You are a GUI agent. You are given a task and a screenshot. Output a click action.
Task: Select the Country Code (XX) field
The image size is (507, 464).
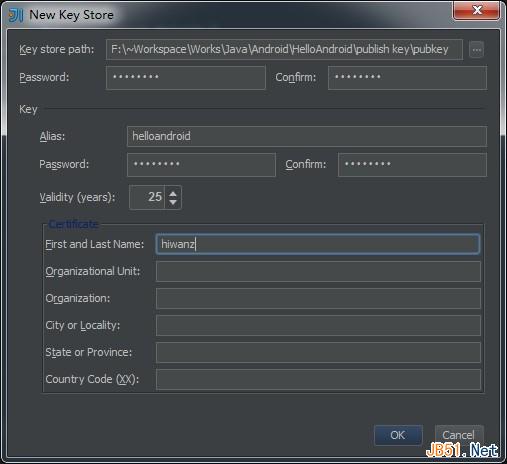[x=318, y=379]
